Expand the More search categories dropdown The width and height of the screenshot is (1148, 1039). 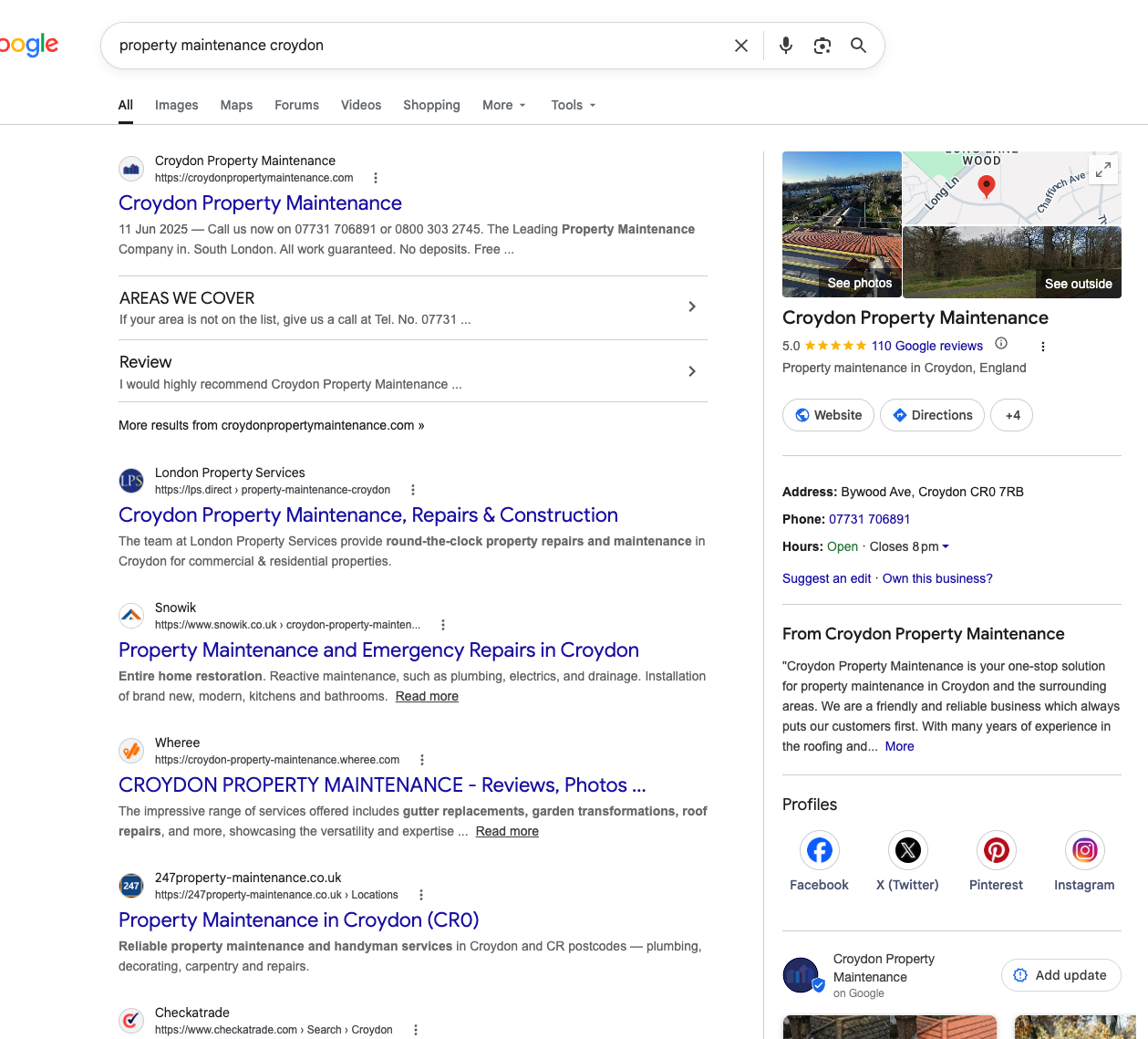[x=504, y=105]
